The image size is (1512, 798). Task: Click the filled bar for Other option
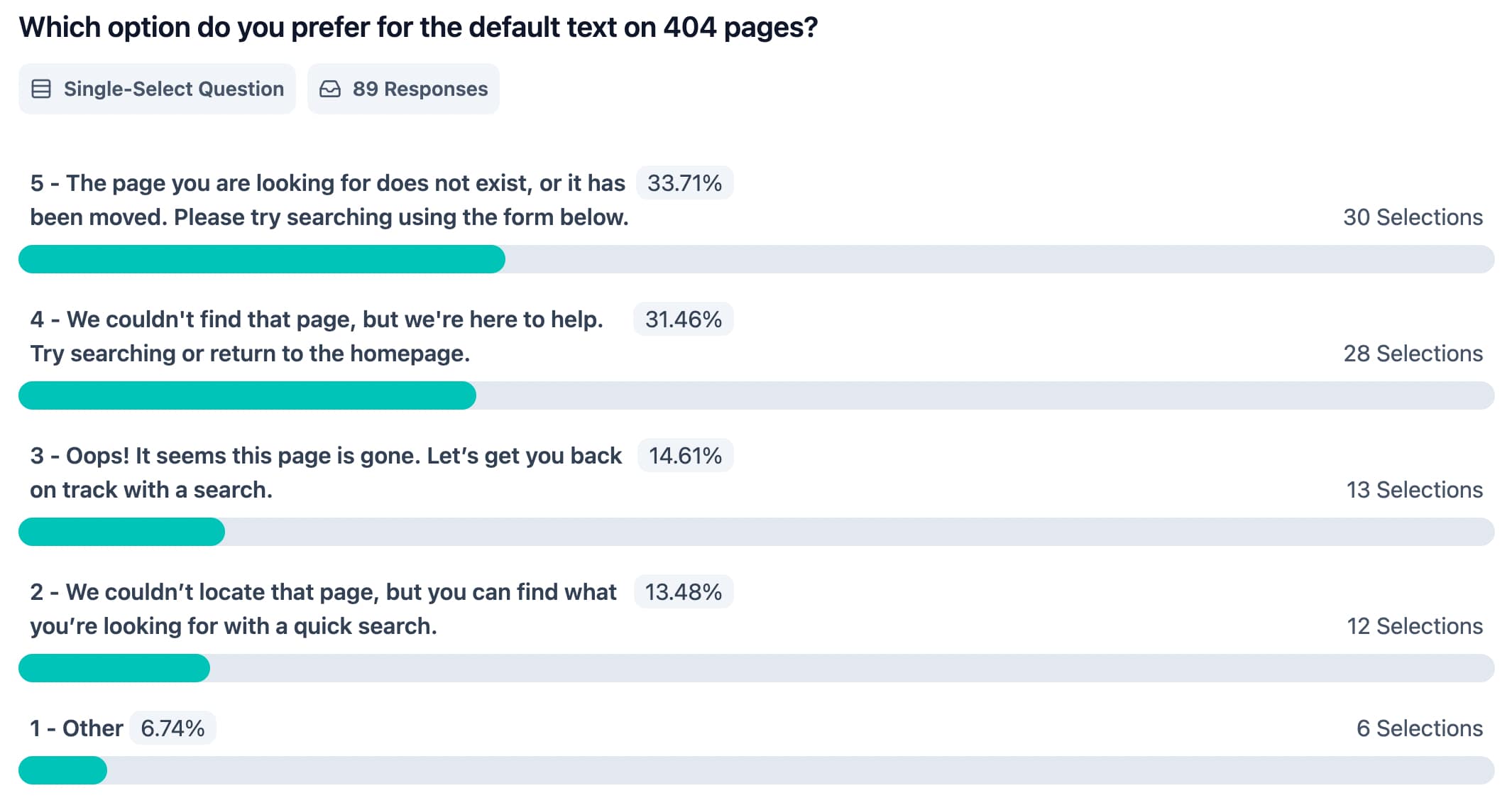click(62, 770)
